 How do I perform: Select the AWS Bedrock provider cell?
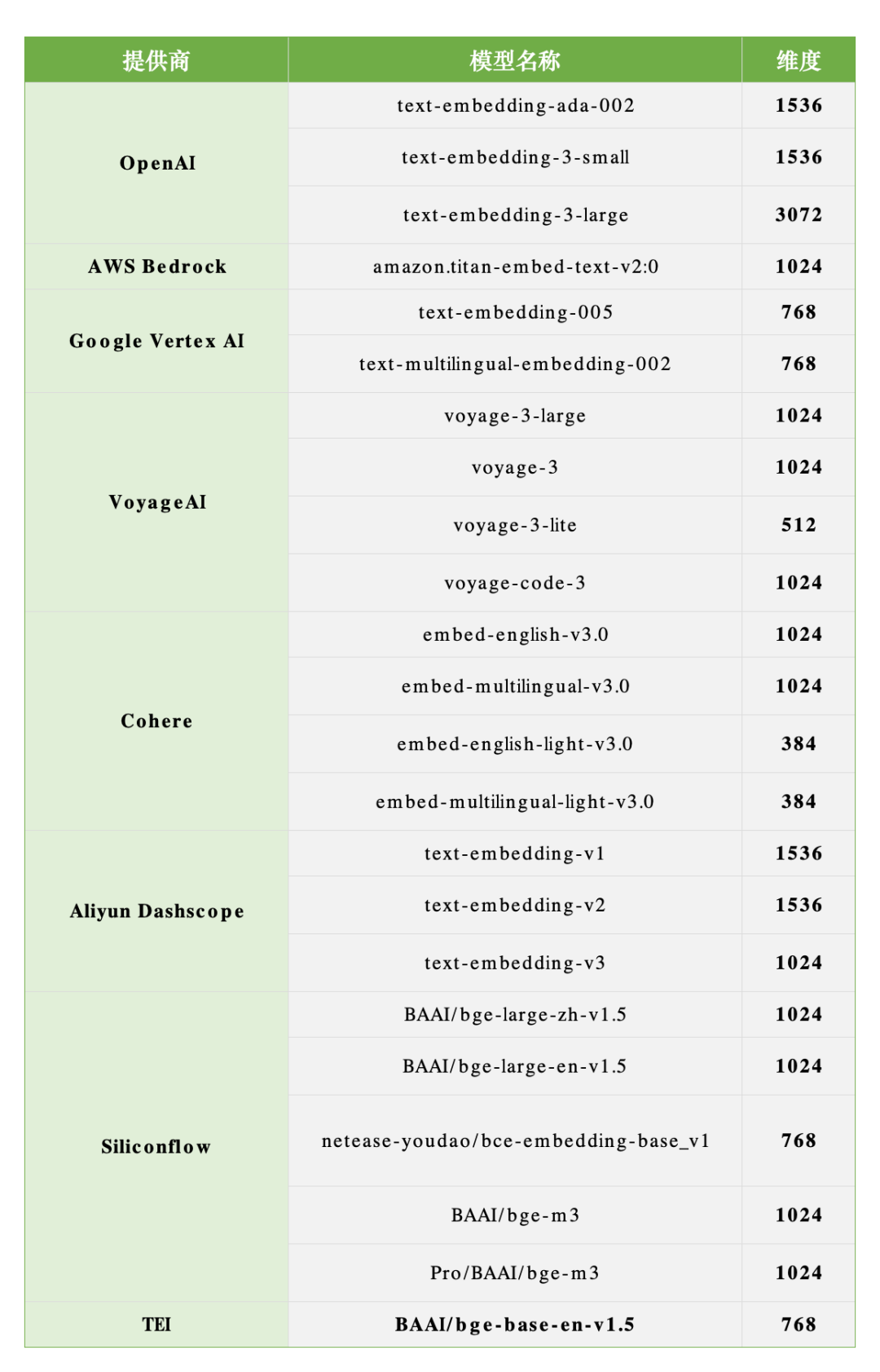pos(156,267)
